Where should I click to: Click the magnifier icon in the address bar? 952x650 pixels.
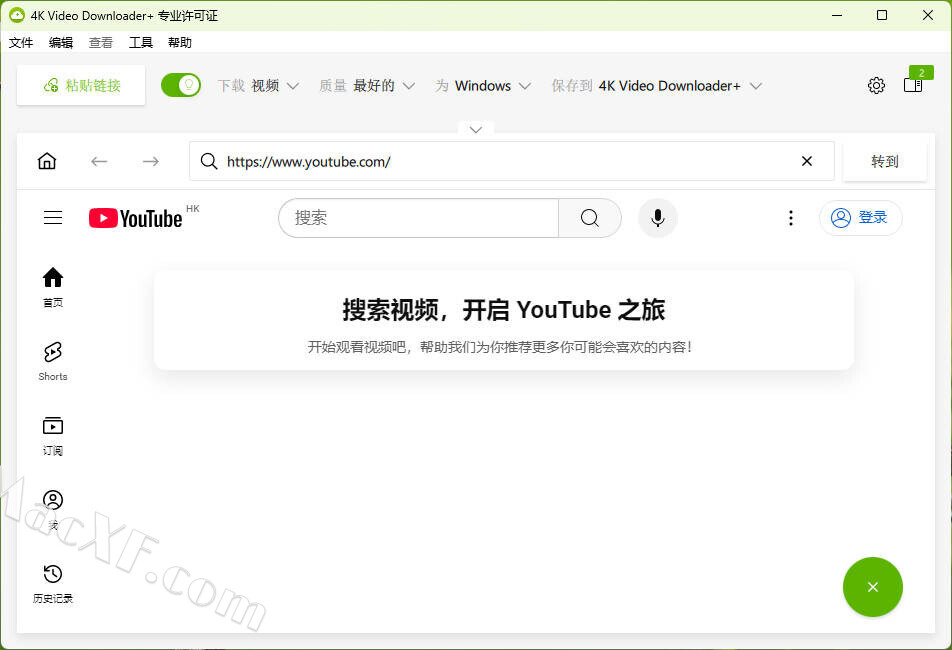(x=209, y=161)
